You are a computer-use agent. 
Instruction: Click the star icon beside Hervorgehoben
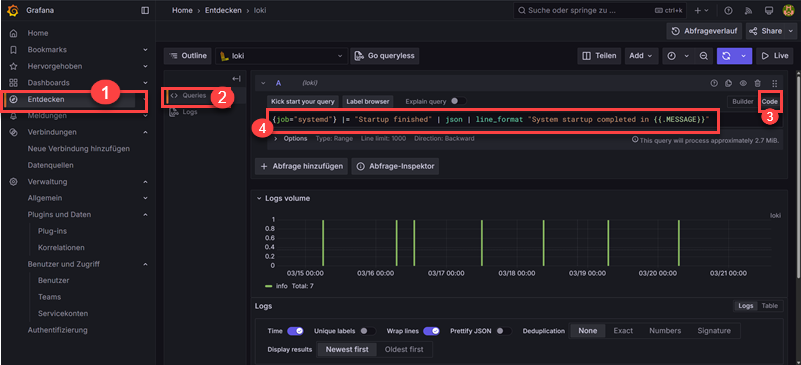tap(14, 66)
